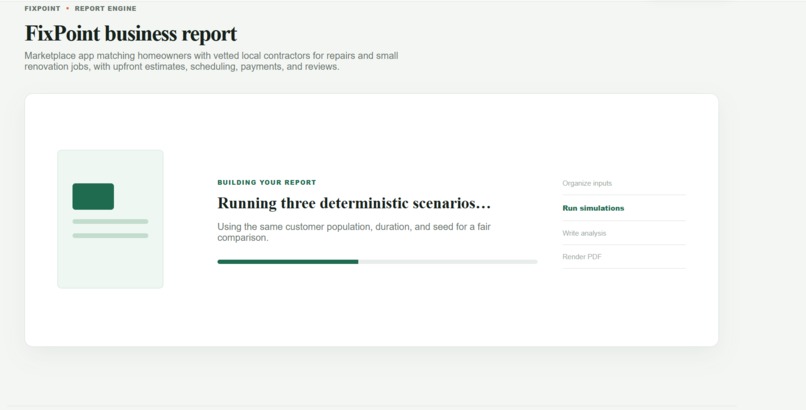
Task: Click the BUILDING YOUR REPORT label
Action: coord(267,182)
